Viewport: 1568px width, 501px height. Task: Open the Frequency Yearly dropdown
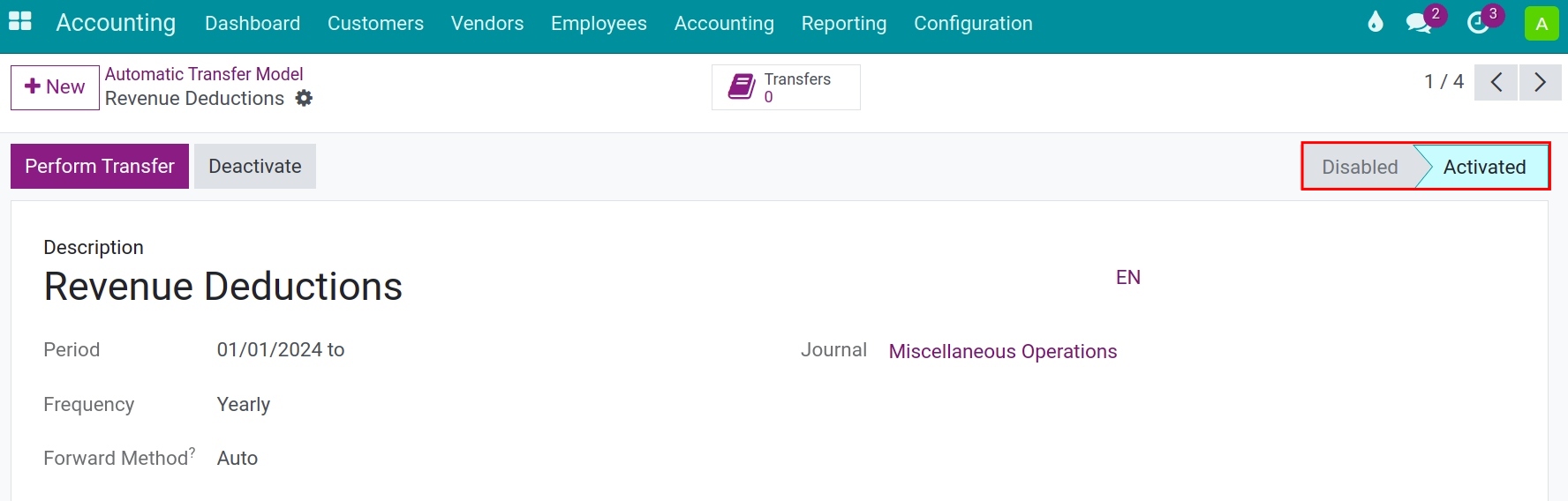pyautogui.click(x=244, y=405)
